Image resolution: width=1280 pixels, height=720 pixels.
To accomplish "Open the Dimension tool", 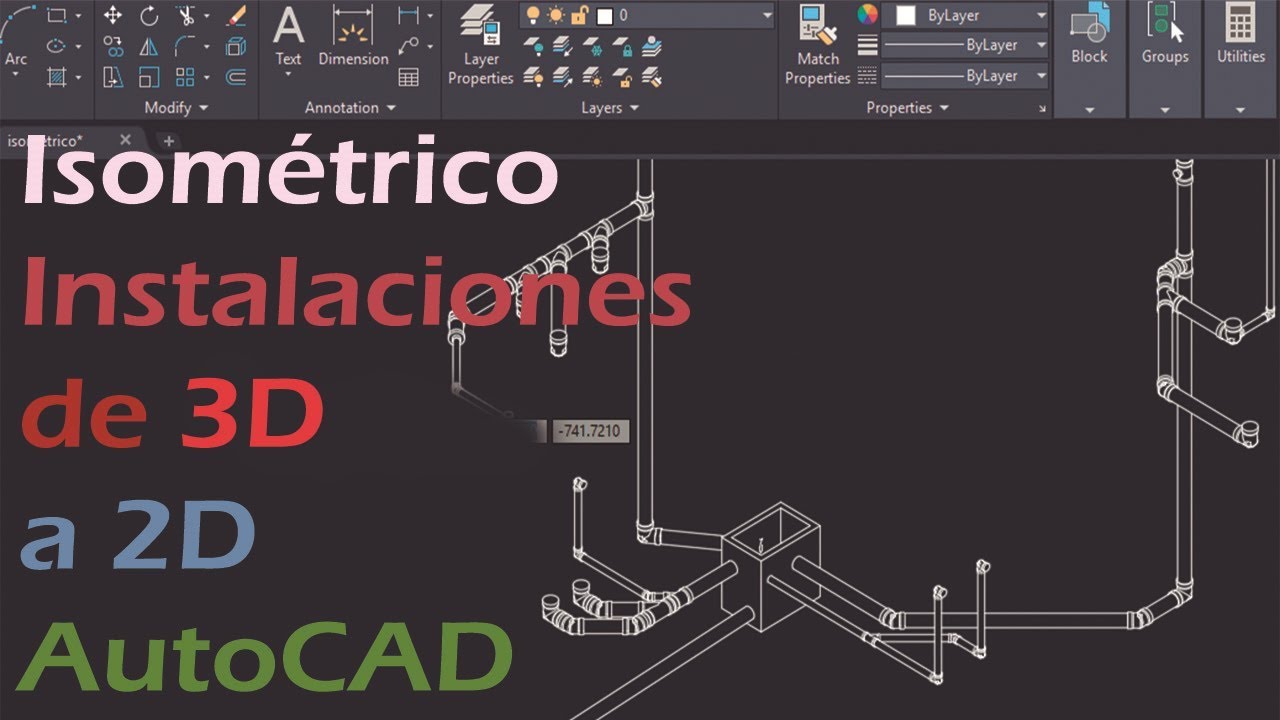I will point(353,36).
